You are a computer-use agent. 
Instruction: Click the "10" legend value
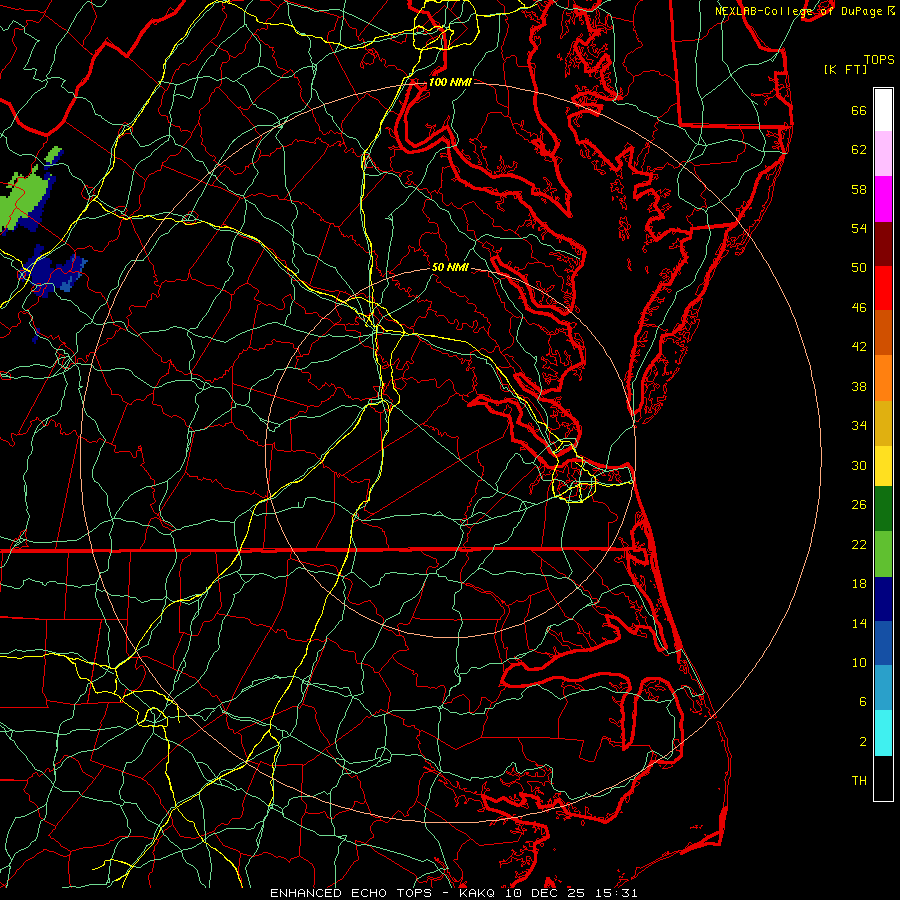click(x=859, y=662)
